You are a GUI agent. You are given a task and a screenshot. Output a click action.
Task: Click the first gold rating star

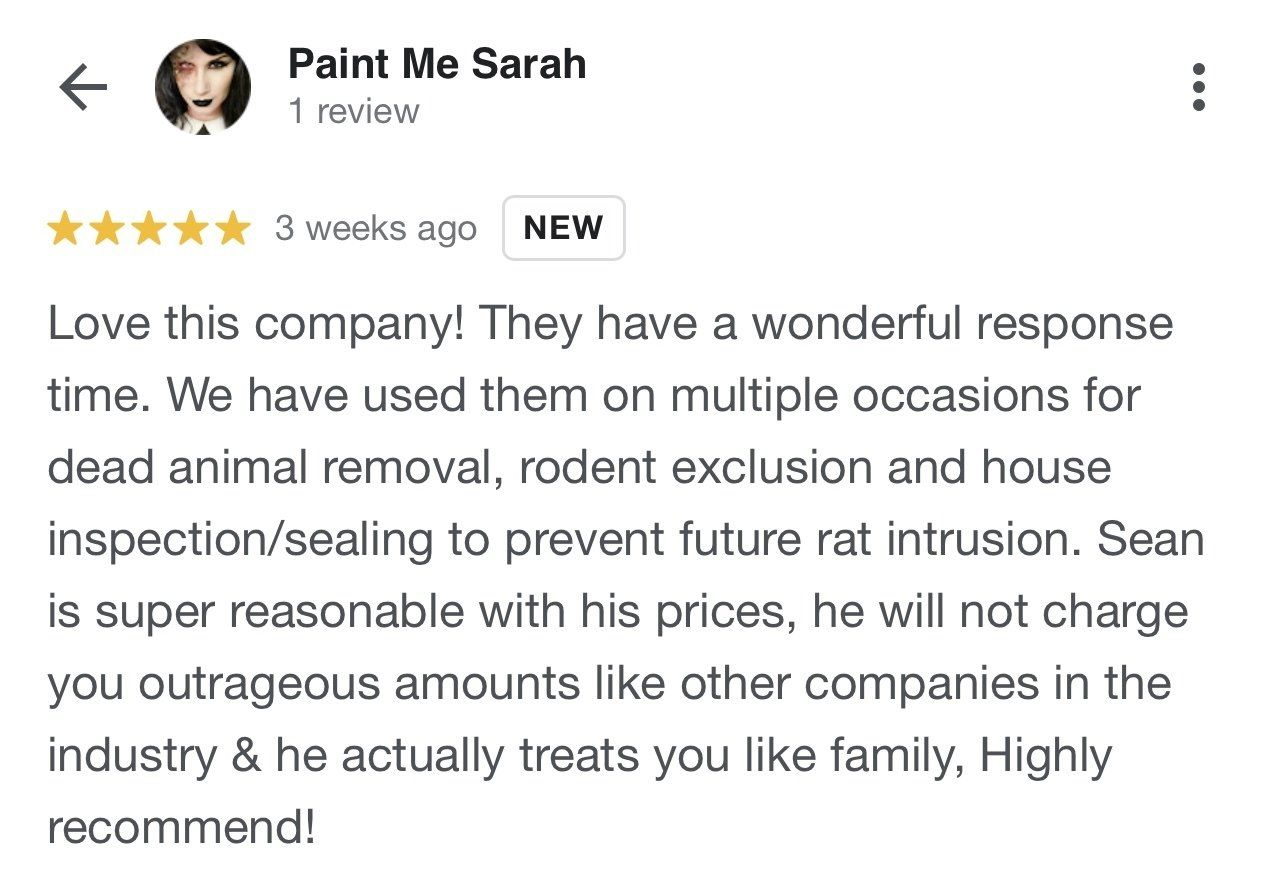pyautogui.click(x=65, y=229)
